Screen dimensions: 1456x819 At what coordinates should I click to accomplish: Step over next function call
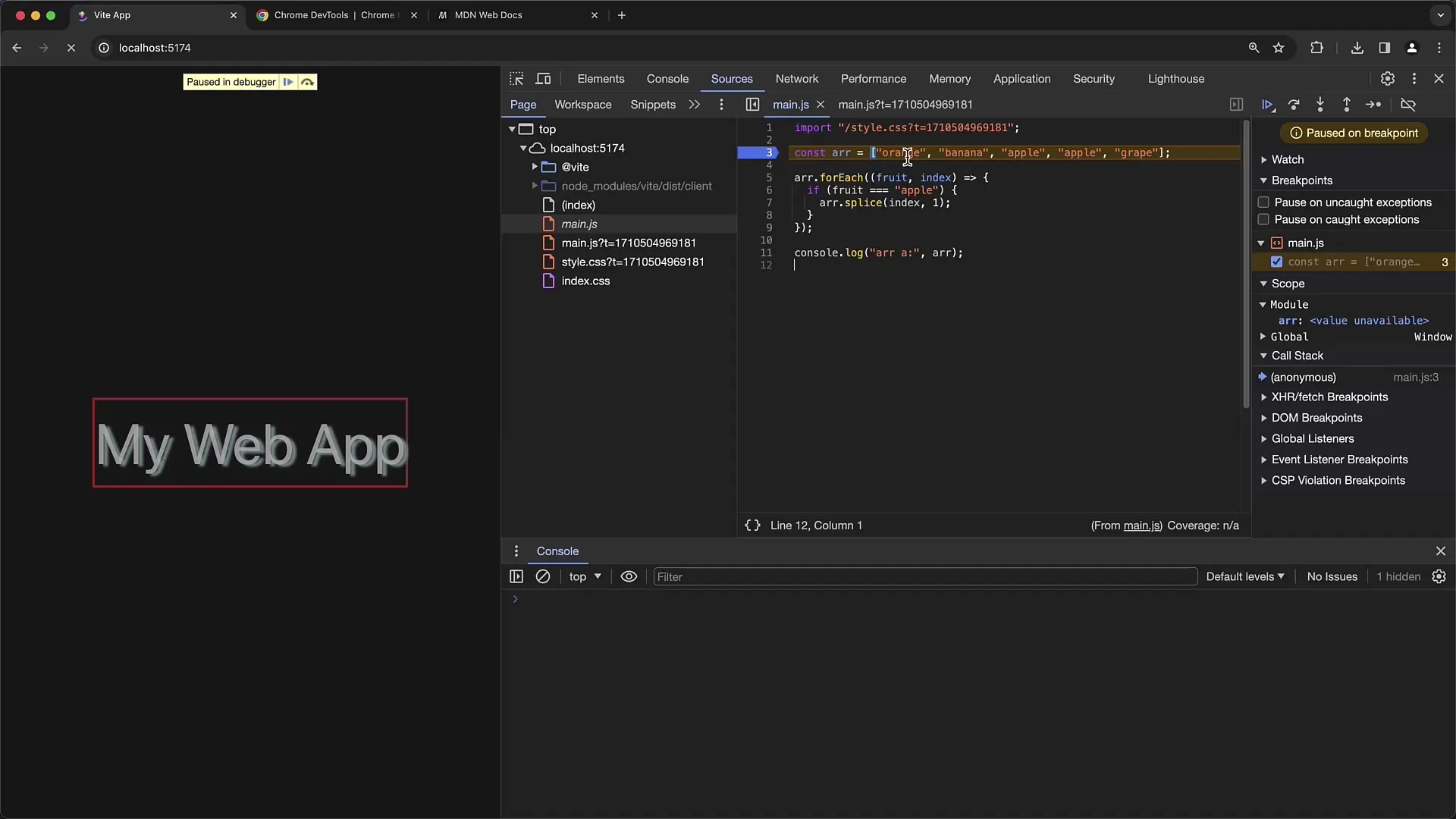pyautogui.click(x=1294, y=105)
